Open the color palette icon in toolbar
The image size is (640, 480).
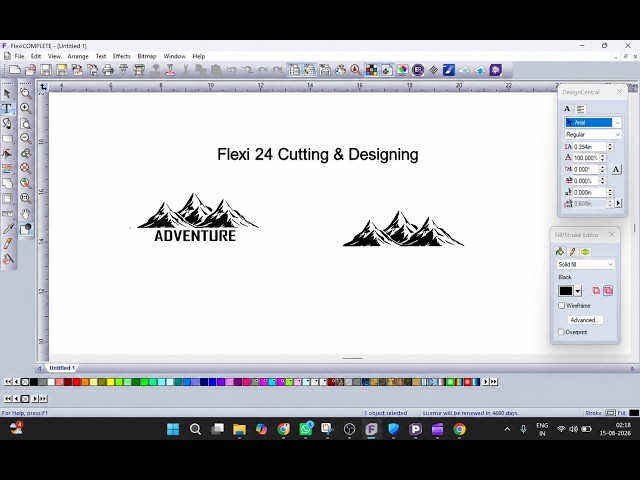pyautogui.click(x=340, y=70)
